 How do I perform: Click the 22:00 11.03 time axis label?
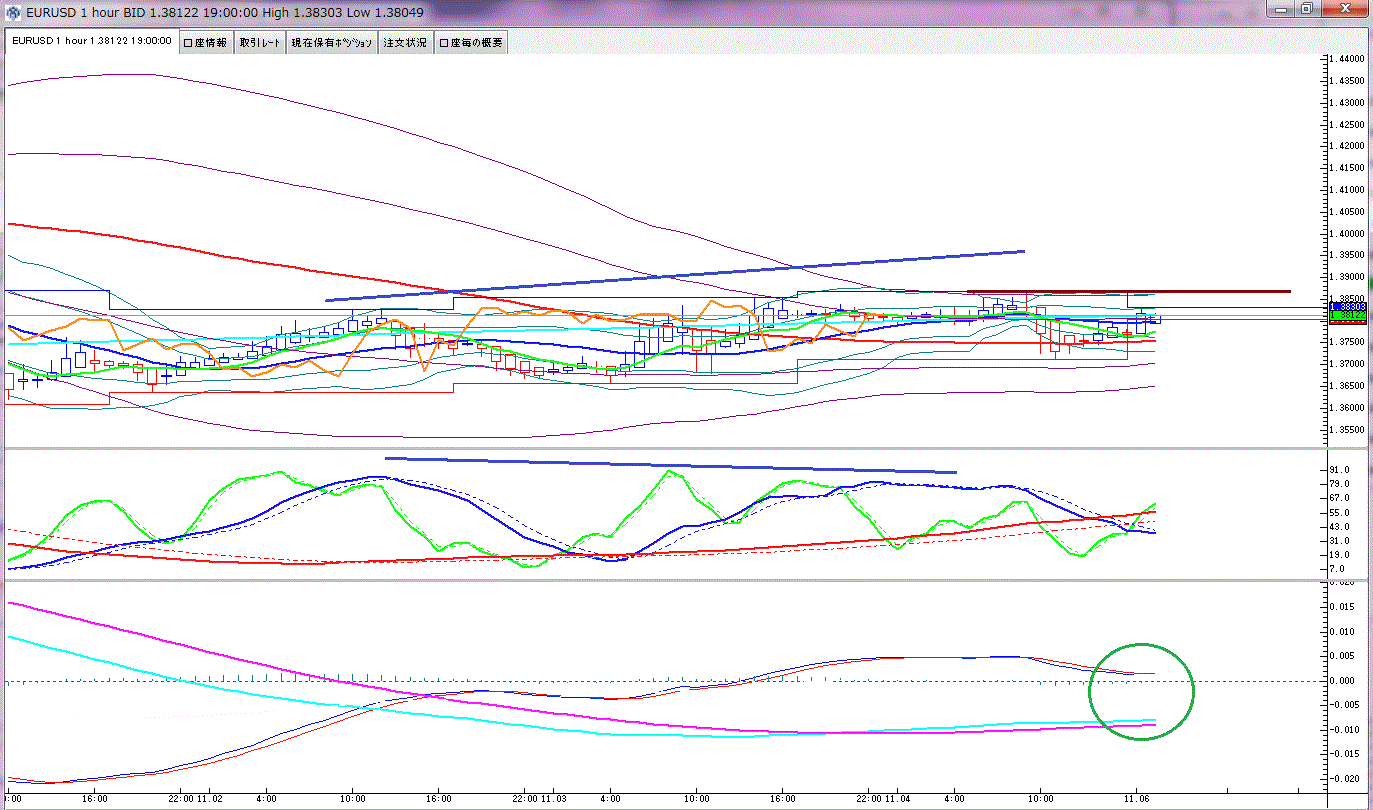tap(542, 800)
